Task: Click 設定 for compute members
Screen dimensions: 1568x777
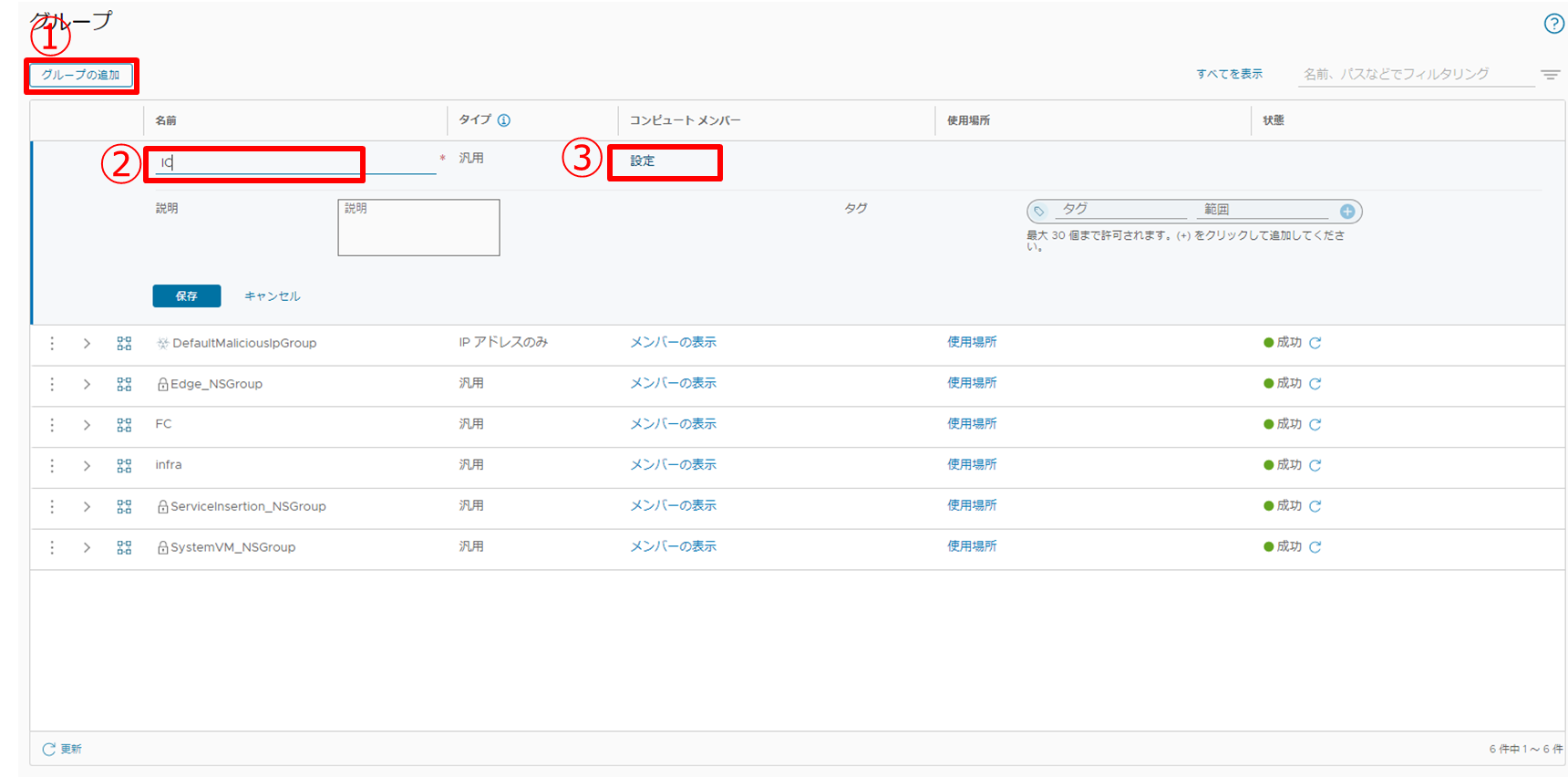Action: [643, 161]
